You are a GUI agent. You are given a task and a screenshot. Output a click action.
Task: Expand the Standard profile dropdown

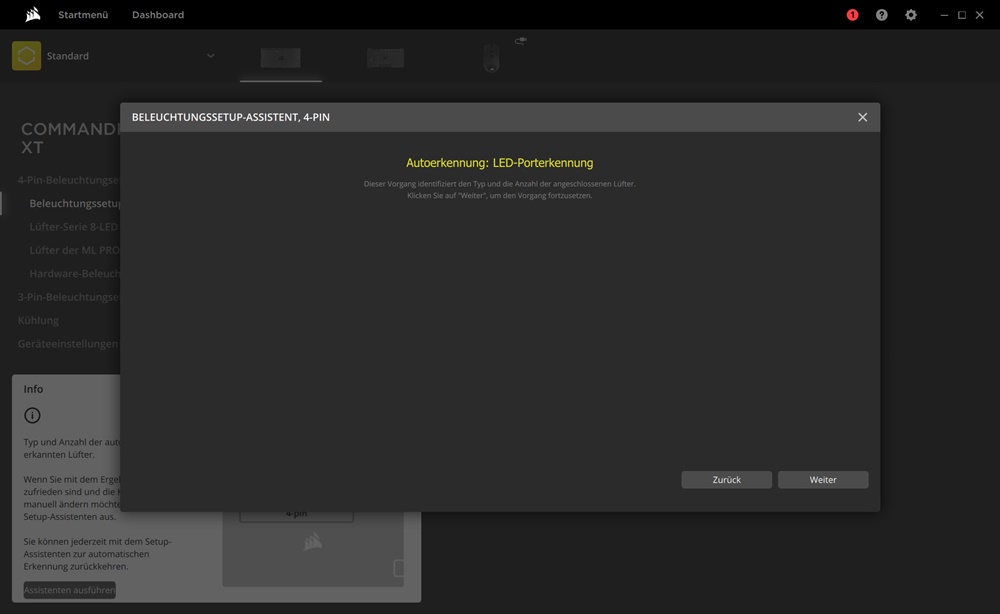pos(210,55)
